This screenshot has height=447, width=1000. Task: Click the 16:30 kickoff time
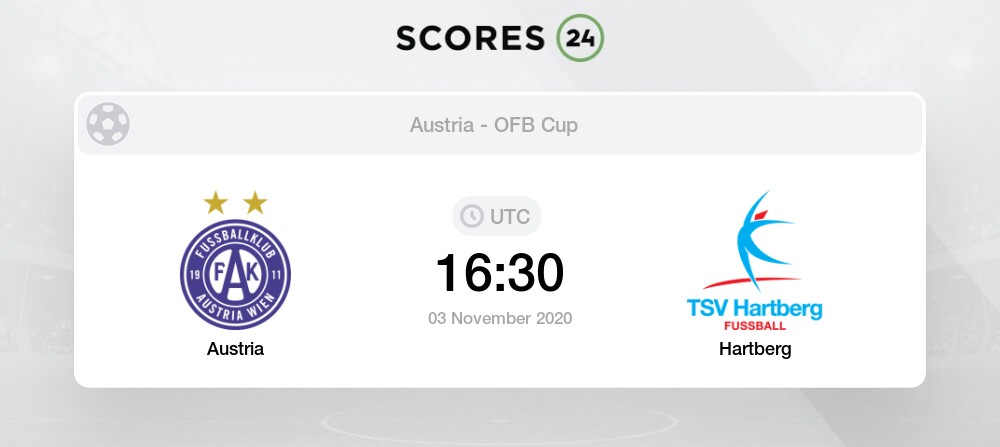[x=500, y=271]
